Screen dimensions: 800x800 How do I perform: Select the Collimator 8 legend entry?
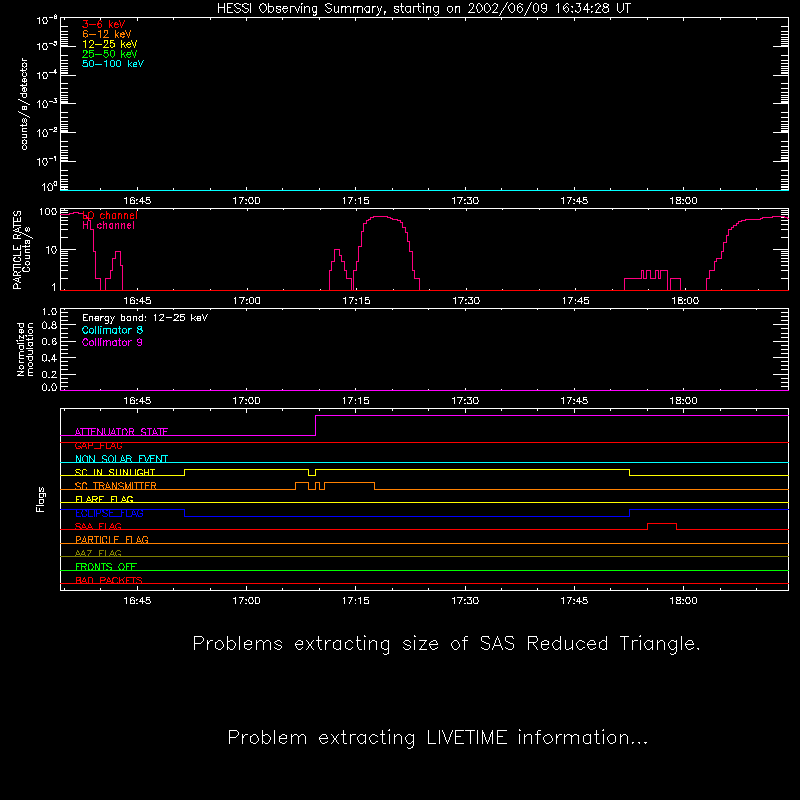tap(112, 330)
